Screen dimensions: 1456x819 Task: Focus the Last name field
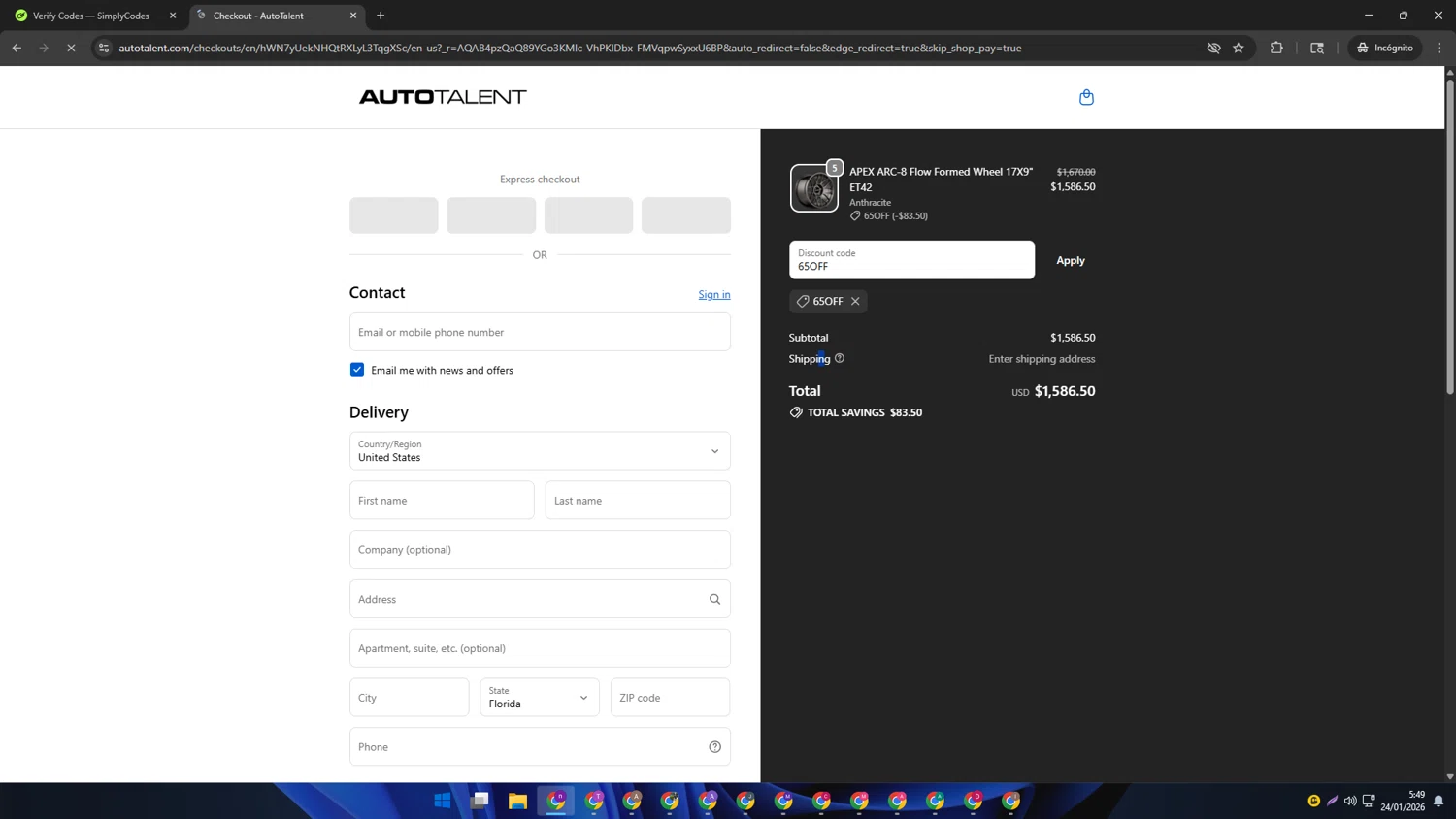point(638,500)
